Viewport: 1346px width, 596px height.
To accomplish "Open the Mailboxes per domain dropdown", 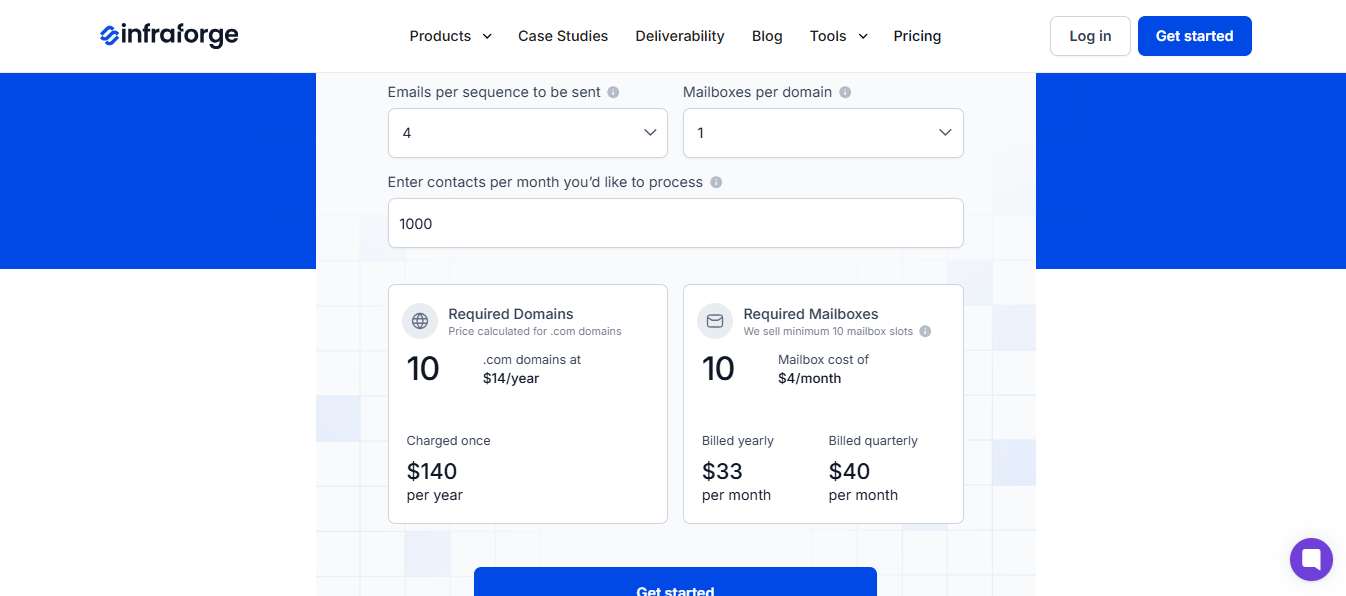I will pyautogui.click(x=822, y=132).
